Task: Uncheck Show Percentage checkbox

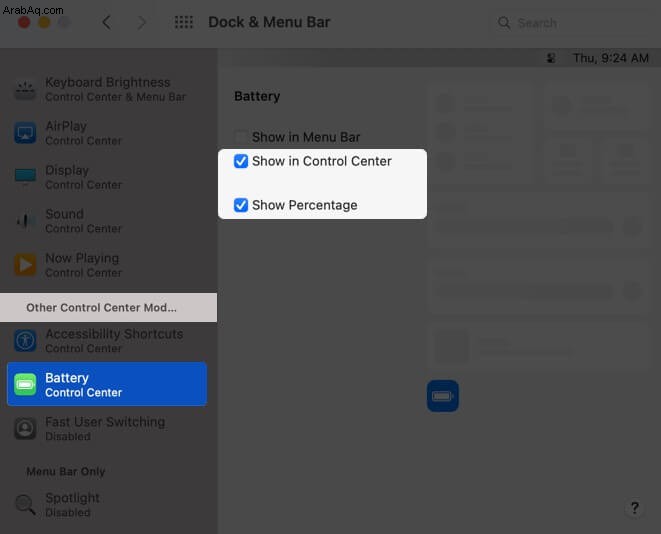Action: click(241, 205)
